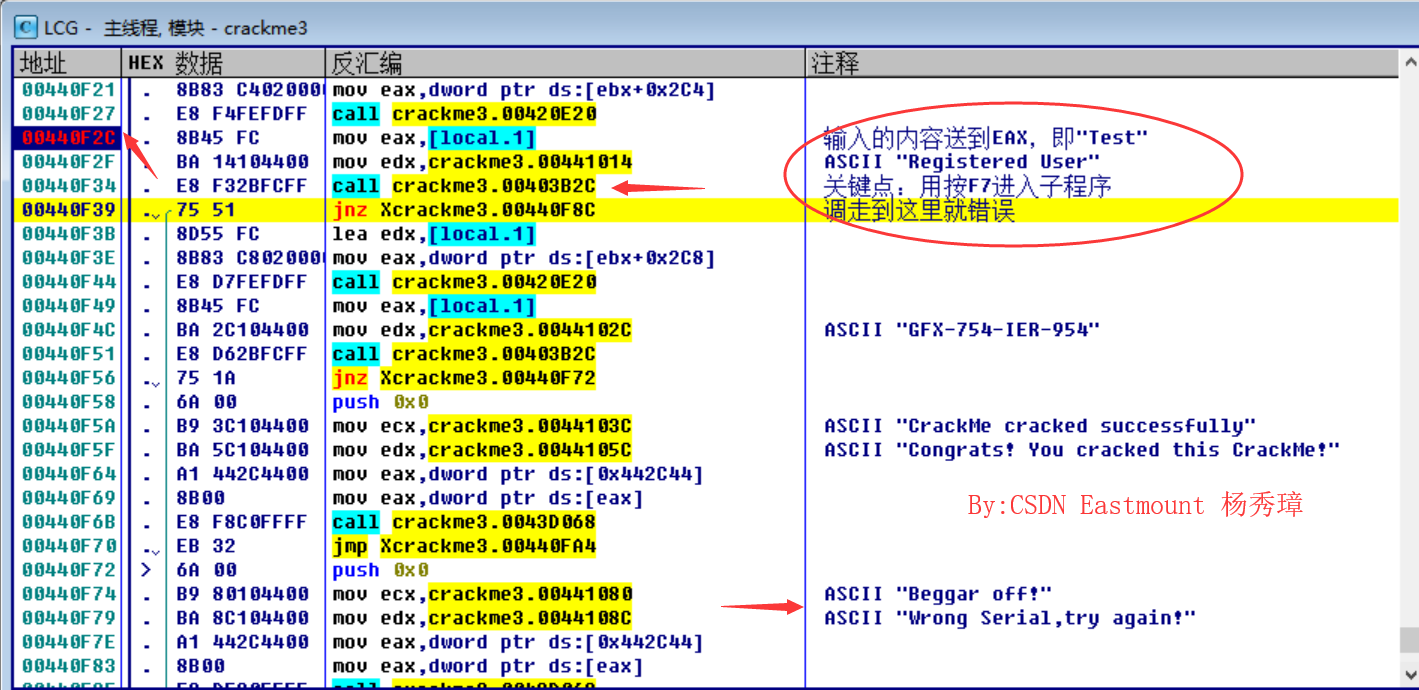Click the scrollbar up arrow in the disassembly pane
1419x690 pixels.
1408,64
